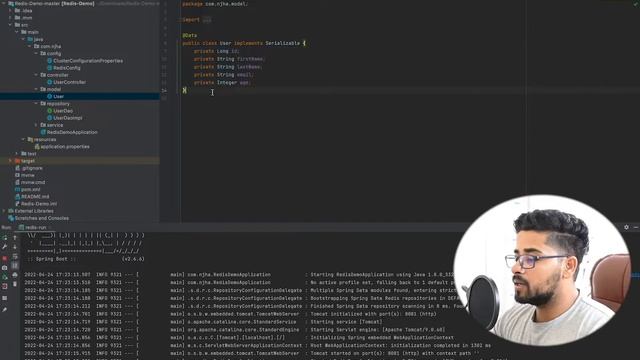Click the 'private String firstName' line
Screen dimensions: 640x360
pos(229,59)
